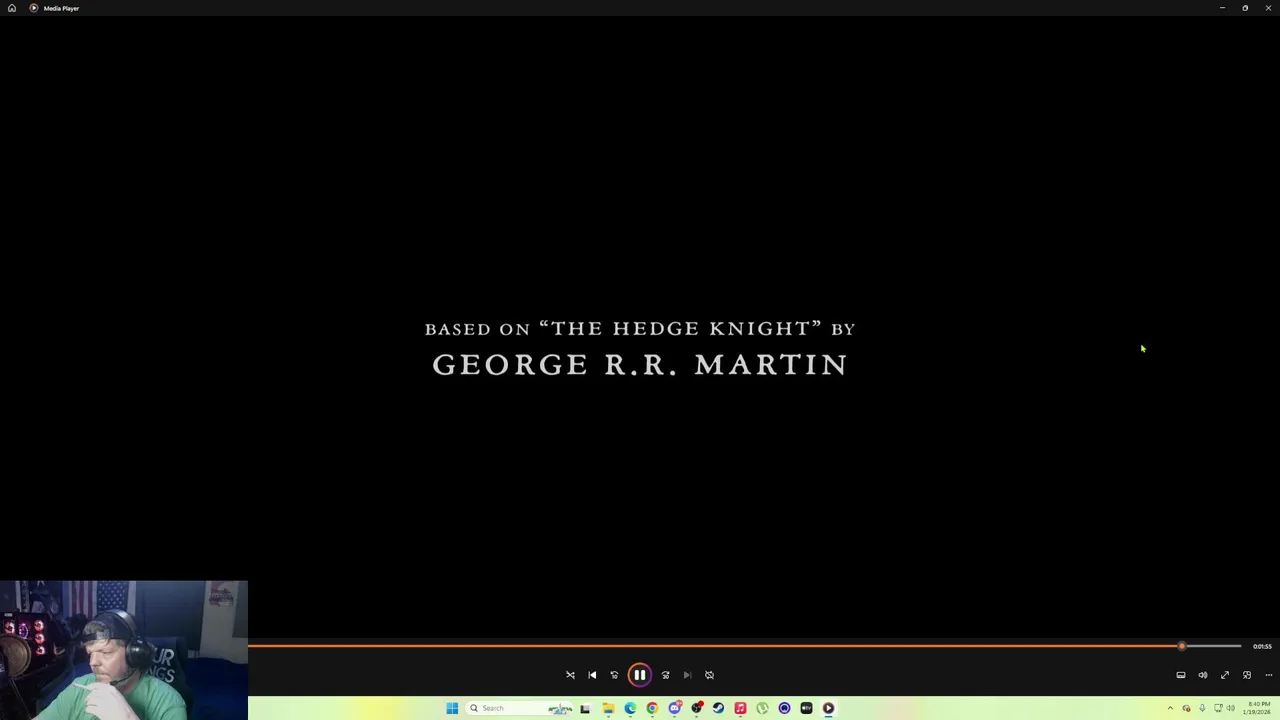Open the system volume tray icon
This screenshot has width=1280, height=720.
pos(1230,708)
